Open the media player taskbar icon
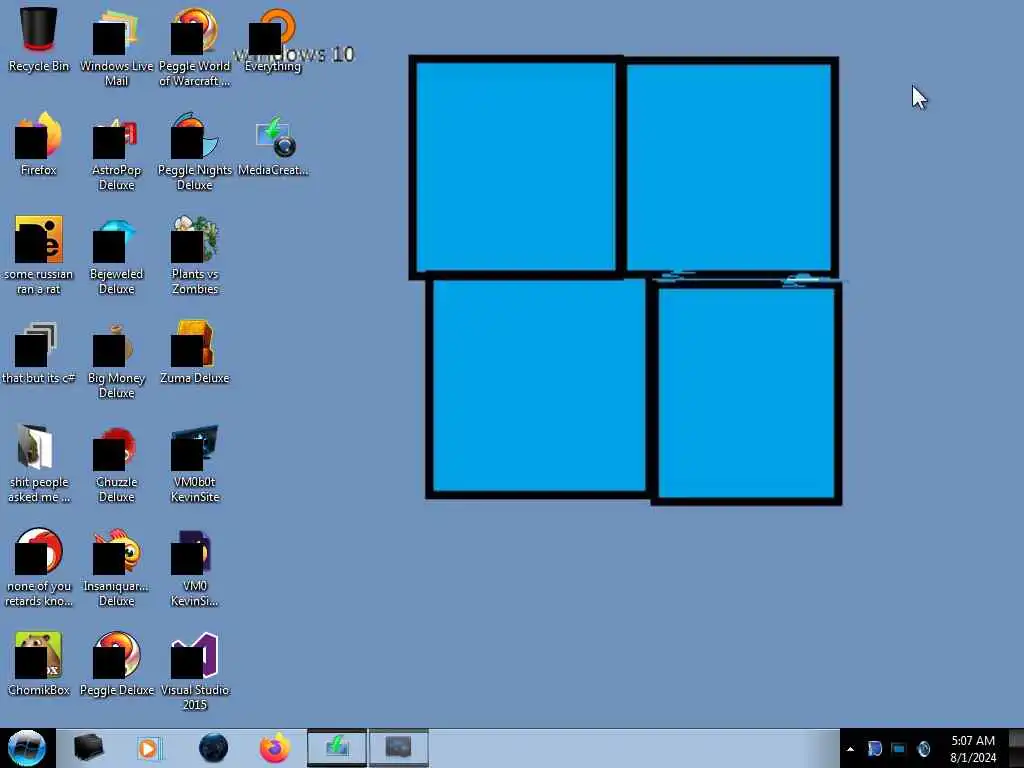This screenshot has height=768, width=1024. [x=150, y=748]
